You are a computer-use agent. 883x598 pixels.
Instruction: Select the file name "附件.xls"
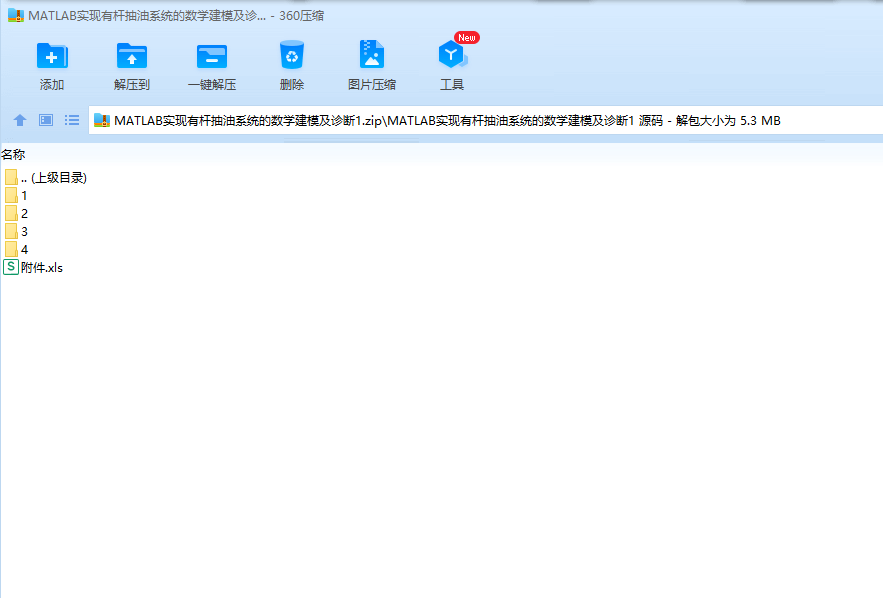(42, 268)
